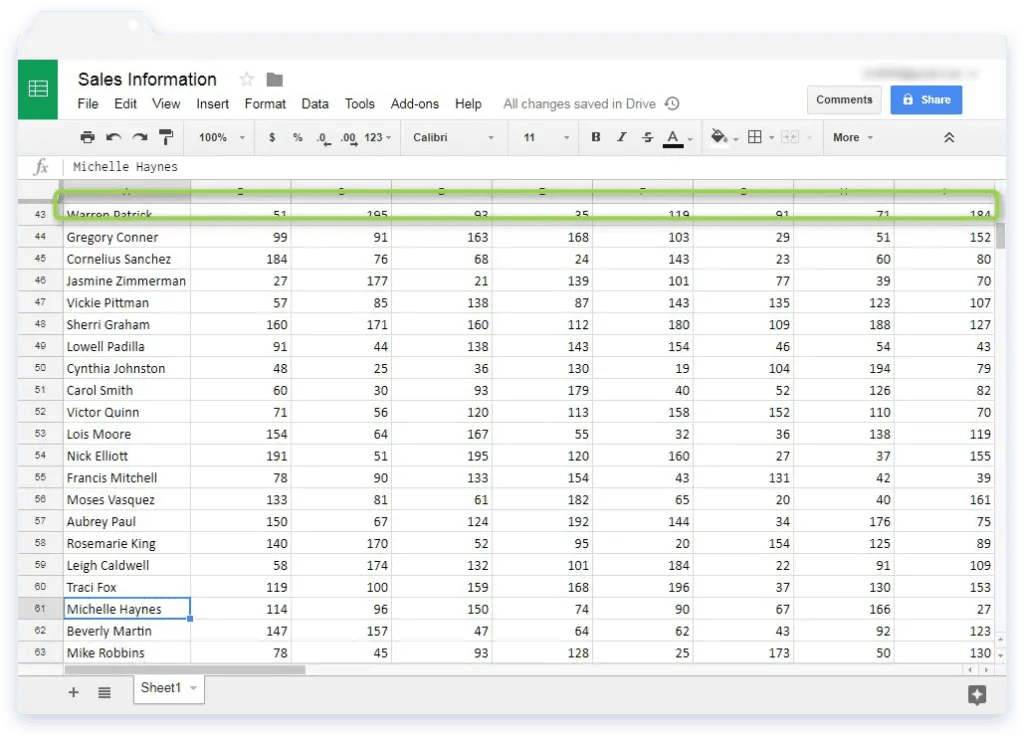Click the Comments button

(x=844, y=100)
